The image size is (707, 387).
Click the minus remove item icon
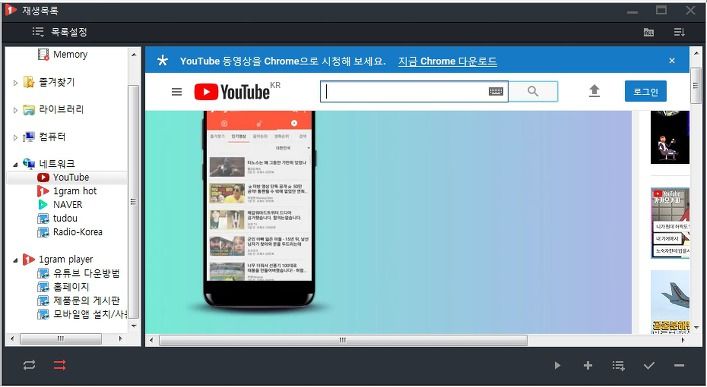pos(679,365)
